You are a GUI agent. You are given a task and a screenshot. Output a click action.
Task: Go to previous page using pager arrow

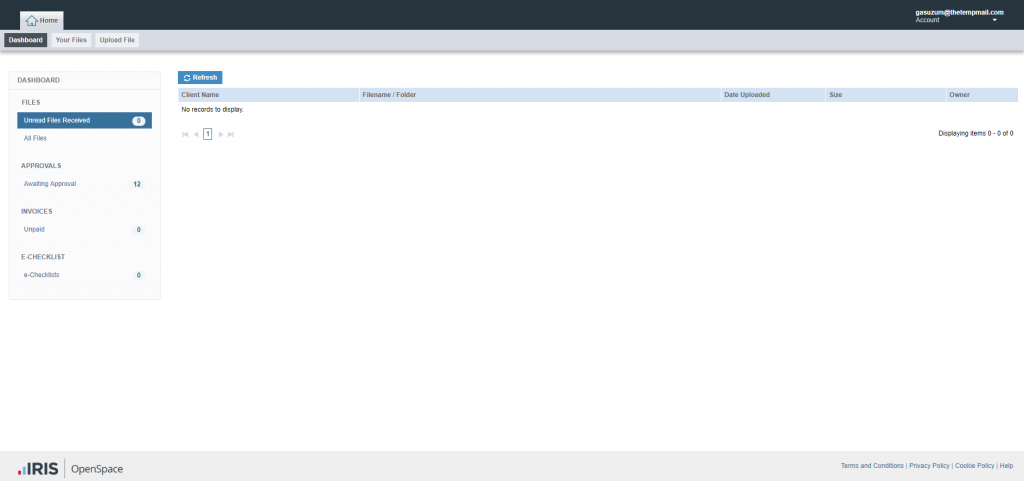pyautogui.click(x=196, y=134)
